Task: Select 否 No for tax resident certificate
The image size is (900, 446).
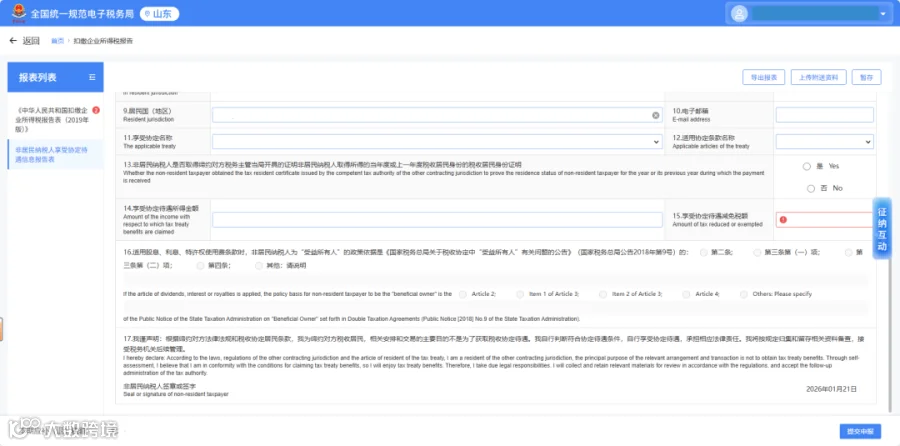Action: (810, 188)
